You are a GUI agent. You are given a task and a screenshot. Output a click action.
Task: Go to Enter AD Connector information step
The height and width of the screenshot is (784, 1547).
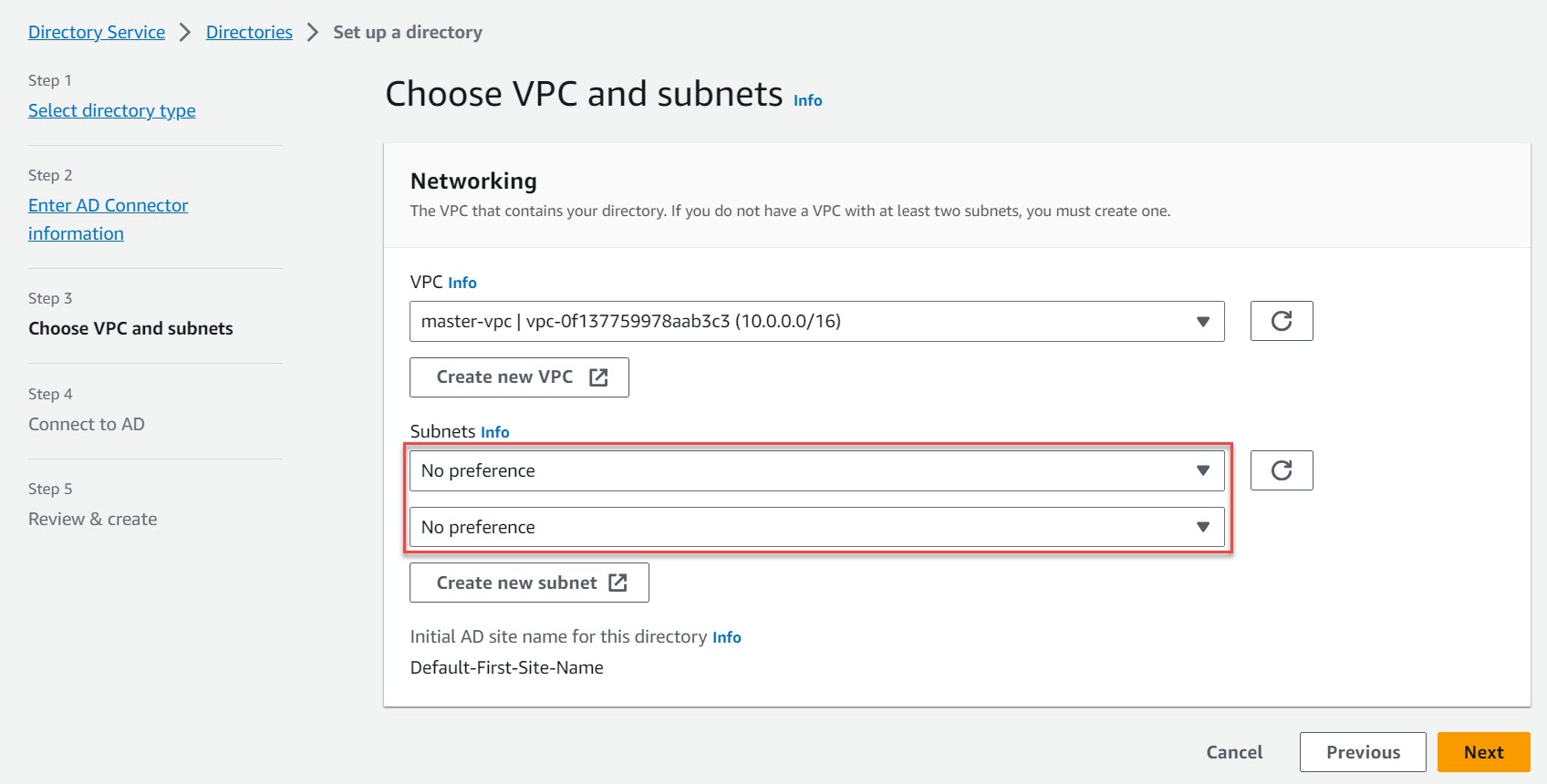pyautogui.click(x=108, y=219)
